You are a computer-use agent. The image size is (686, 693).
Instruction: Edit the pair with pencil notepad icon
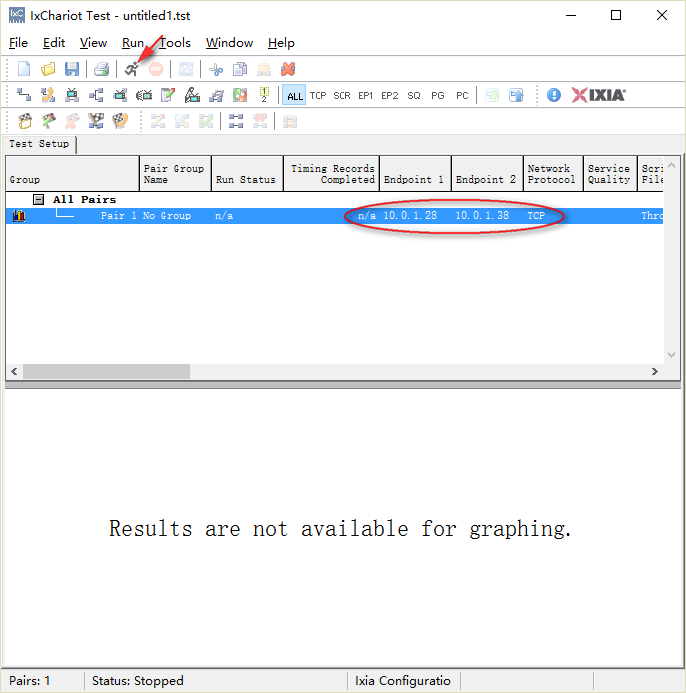click(168, 95)
